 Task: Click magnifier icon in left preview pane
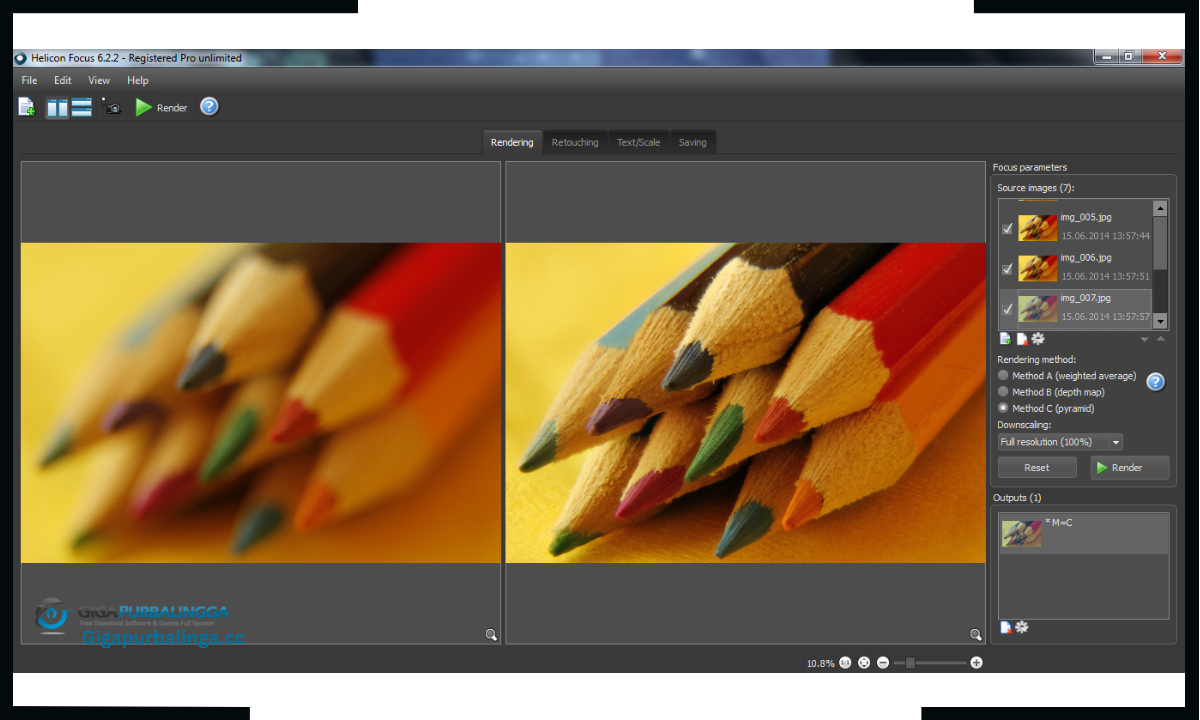click(491, 634)
